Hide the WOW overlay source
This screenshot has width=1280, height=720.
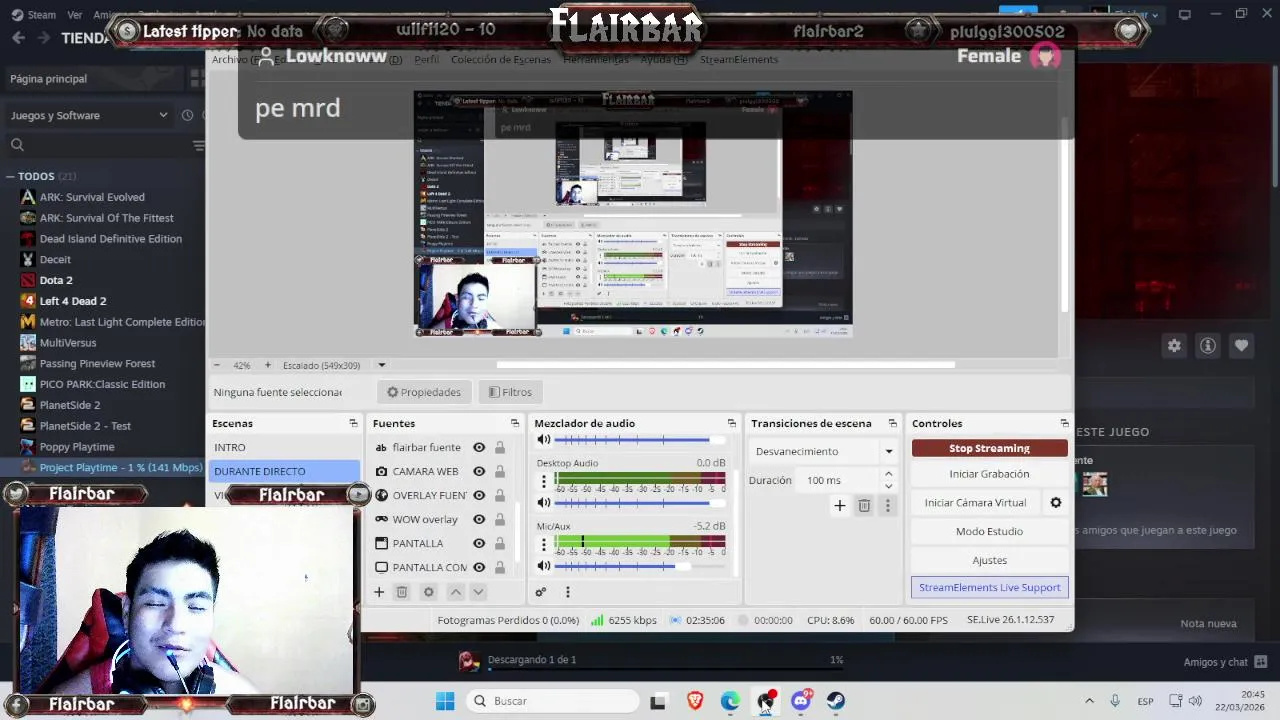point(479,520)
